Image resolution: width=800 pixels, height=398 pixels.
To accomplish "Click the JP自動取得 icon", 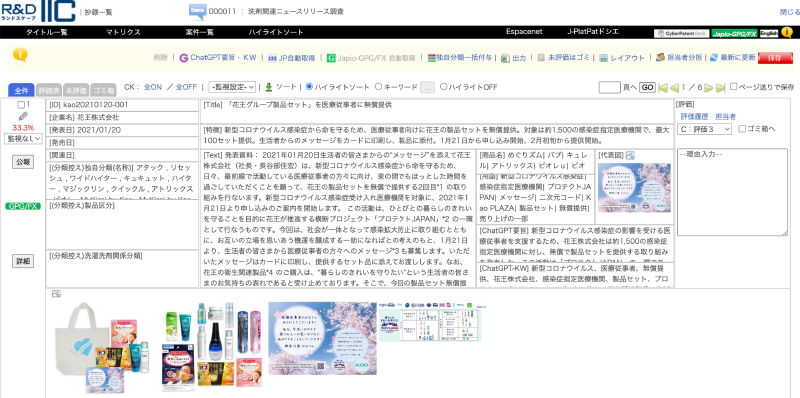I will click(x=272, y=58).
